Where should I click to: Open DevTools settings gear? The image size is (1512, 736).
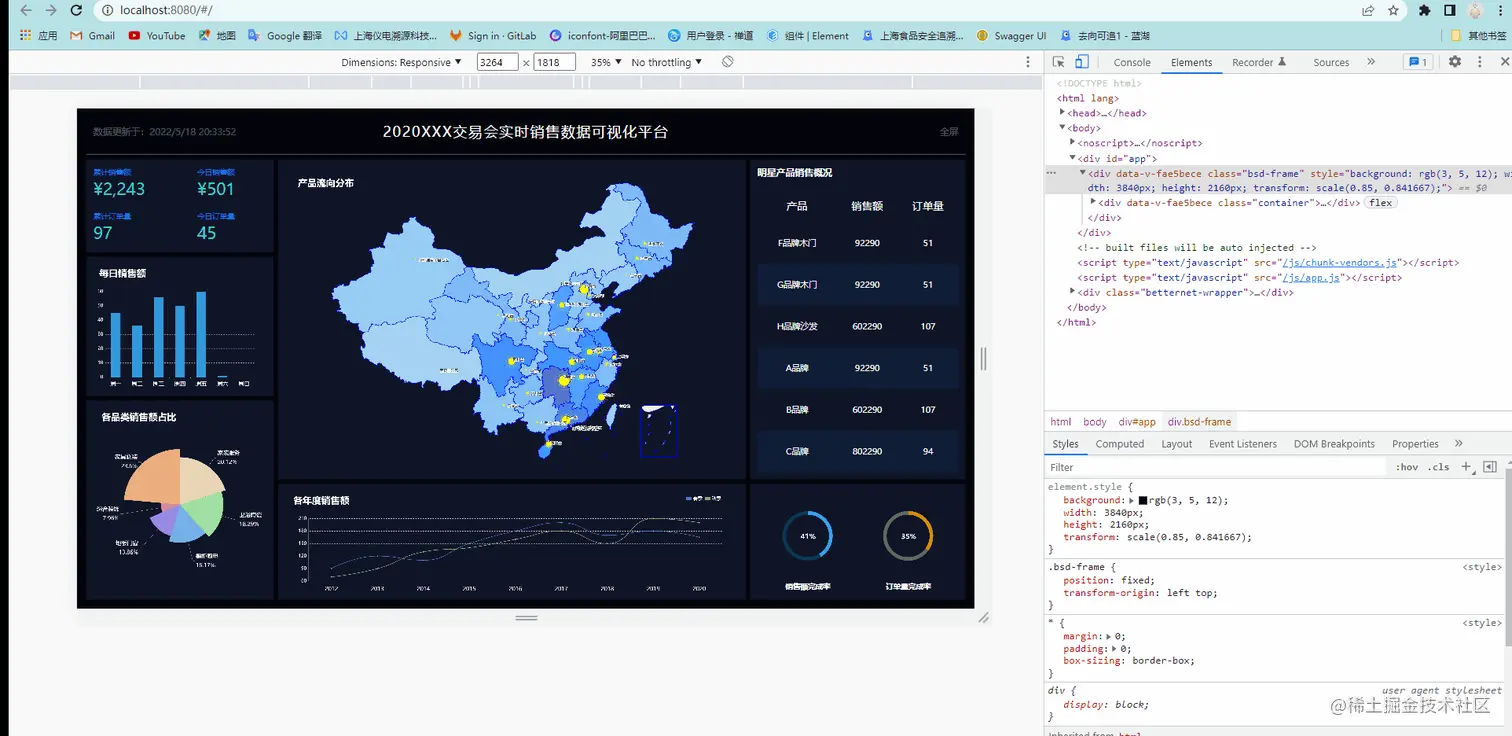(1455, 62)
